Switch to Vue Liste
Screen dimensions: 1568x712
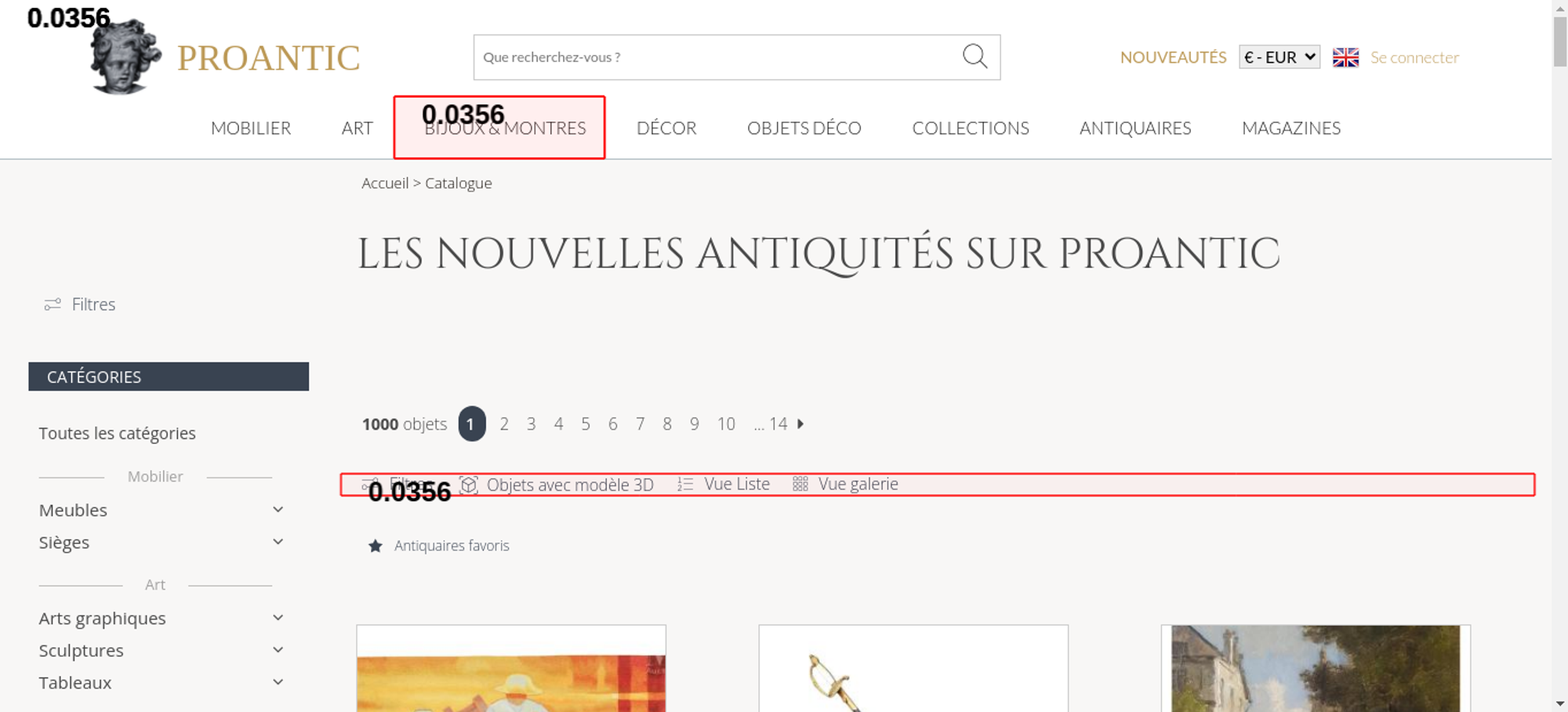[x=737, y=485]
